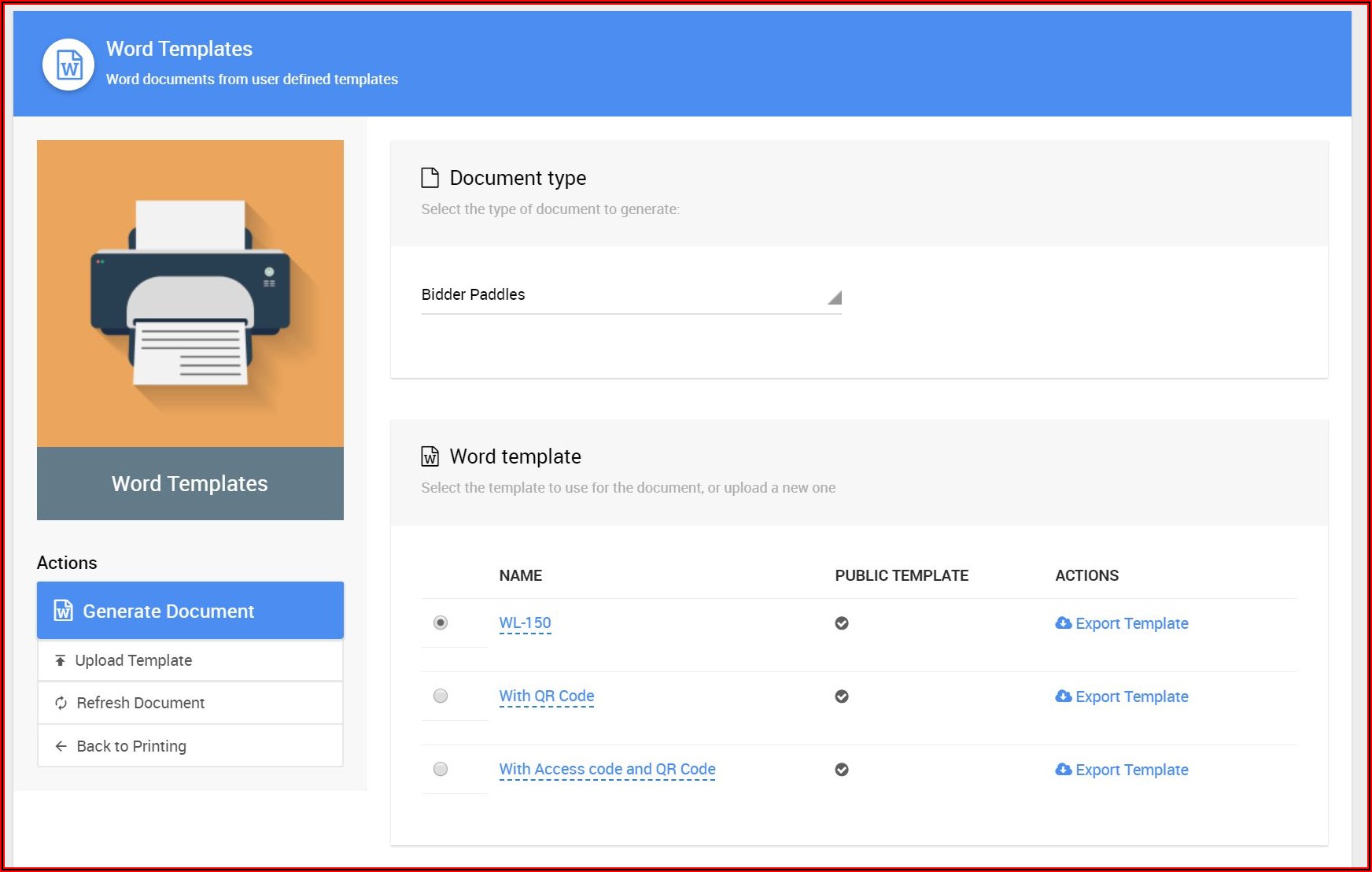Open the With QR Code template name link

point(546,696)
